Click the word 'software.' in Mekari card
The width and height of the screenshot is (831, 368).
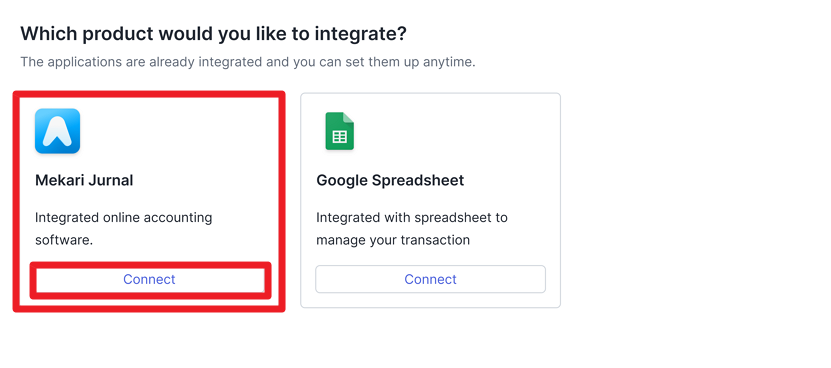coord(64,240)
